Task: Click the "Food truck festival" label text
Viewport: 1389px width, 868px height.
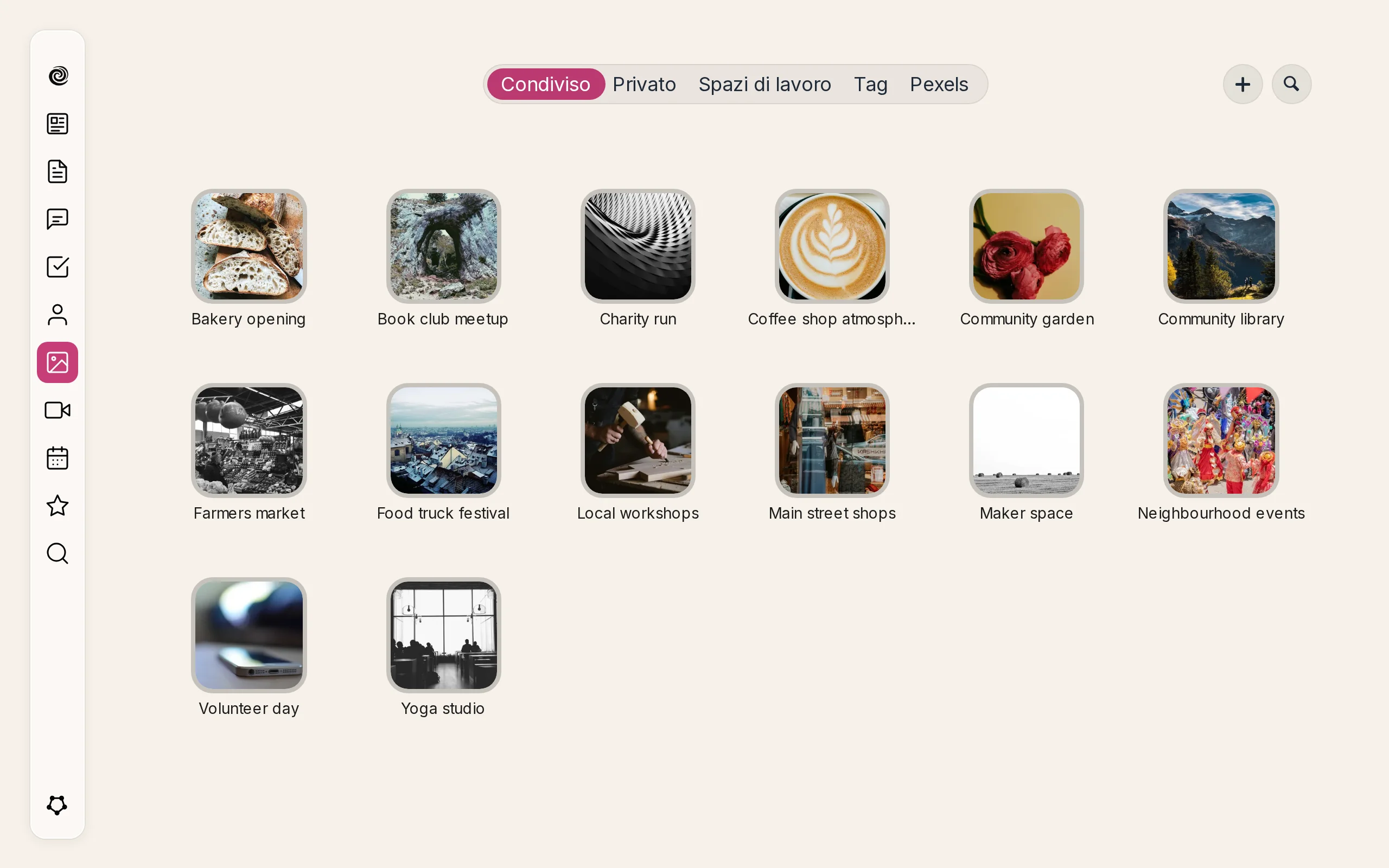Action: pos(443,513)
